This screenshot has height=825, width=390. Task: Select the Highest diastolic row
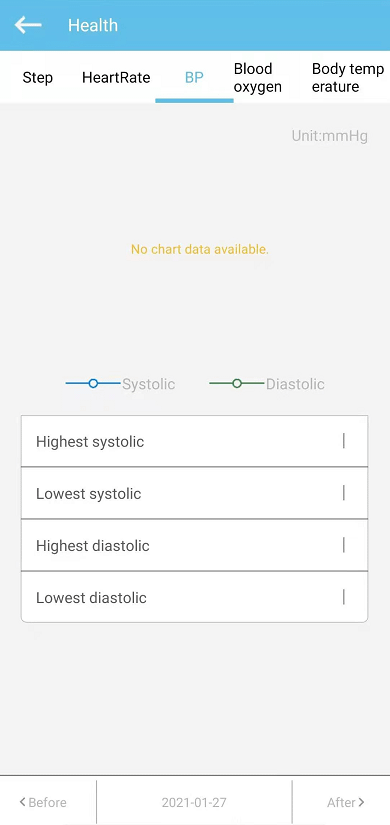pyautogui.click(x=194, y=545)
